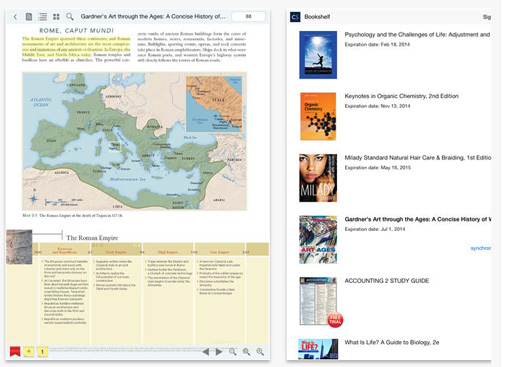Click the Italy inset map
The image size is (520, 367).
pyautogui.click(x=214, y=104)
